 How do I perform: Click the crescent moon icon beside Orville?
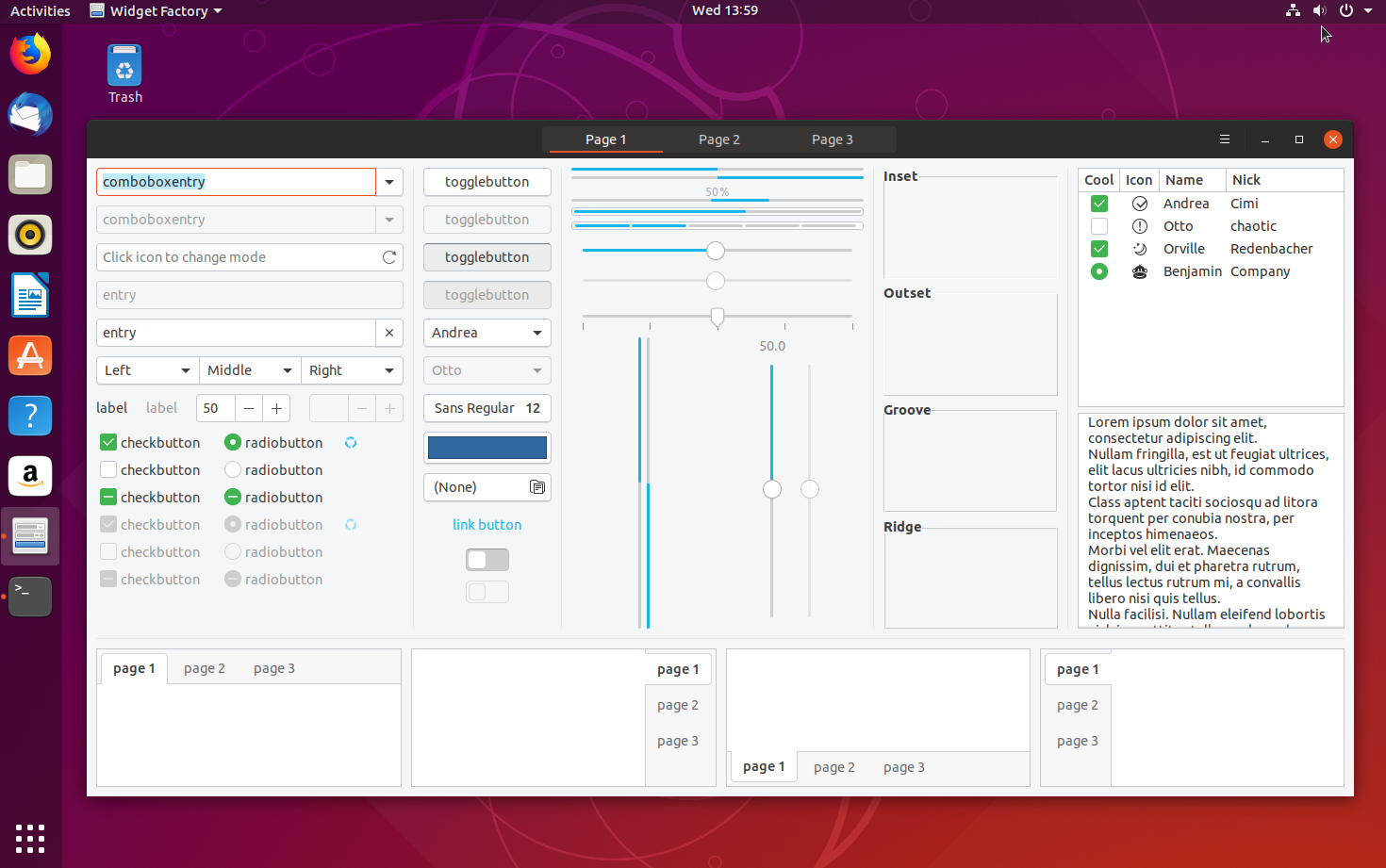pos(1140,248)
